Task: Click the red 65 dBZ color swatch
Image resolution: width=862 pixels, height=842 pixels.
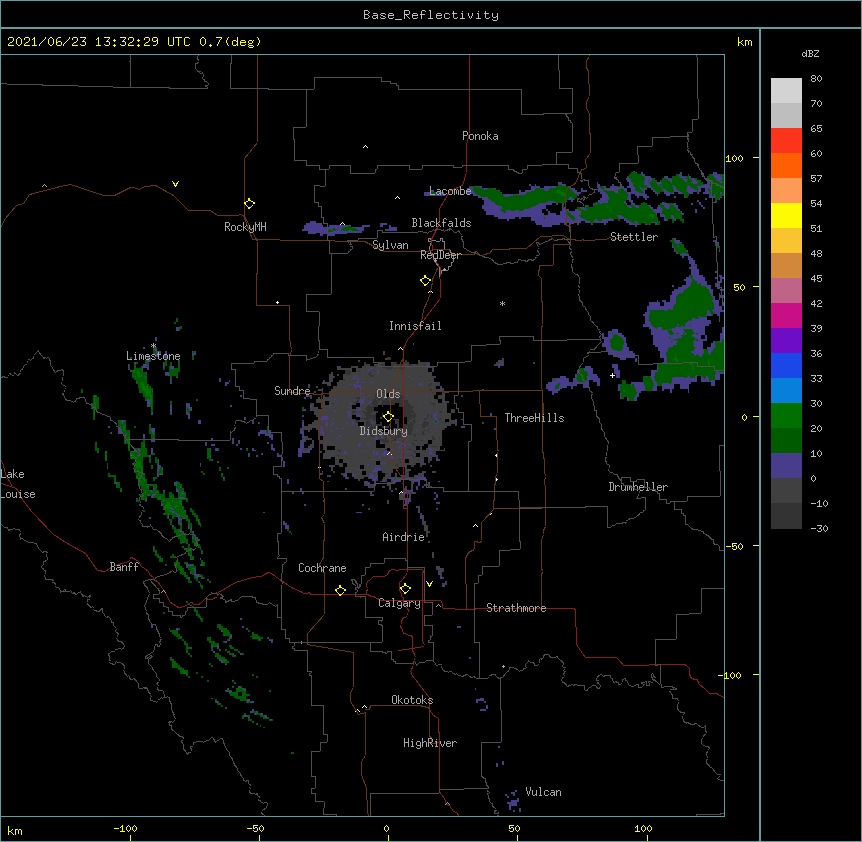Action: tap(786, 140)
